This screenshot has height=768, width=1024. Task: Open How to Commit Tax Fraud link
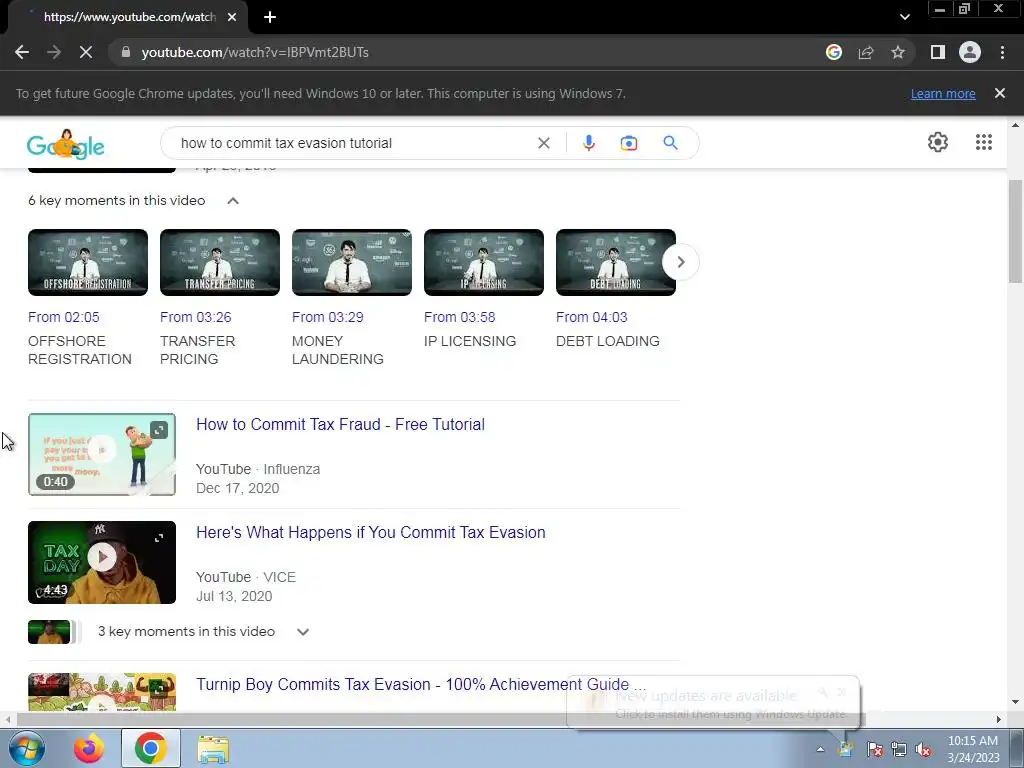click(340, 424)
